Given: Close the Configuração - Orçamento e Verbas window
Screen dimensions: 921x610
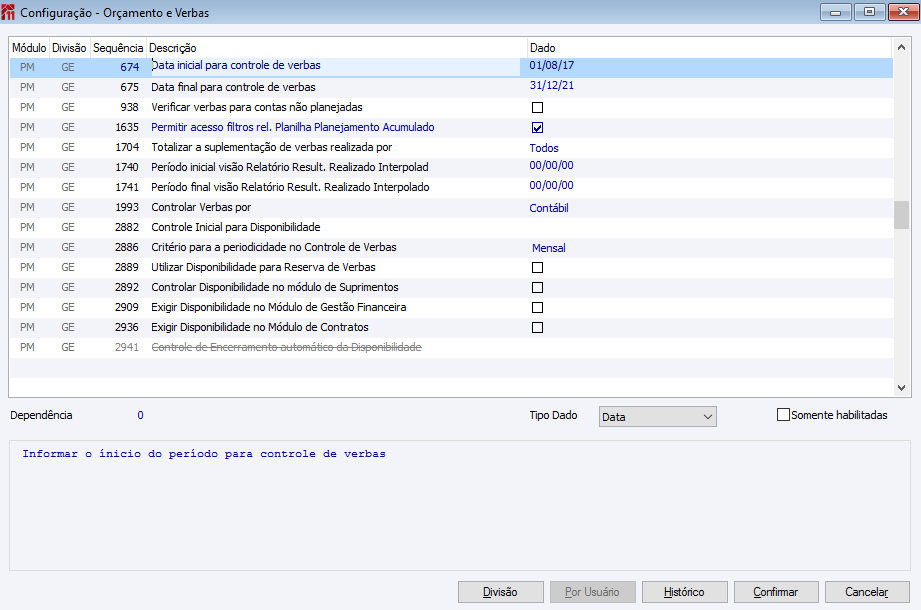Looking at the screenshot, I should (904, 12).
